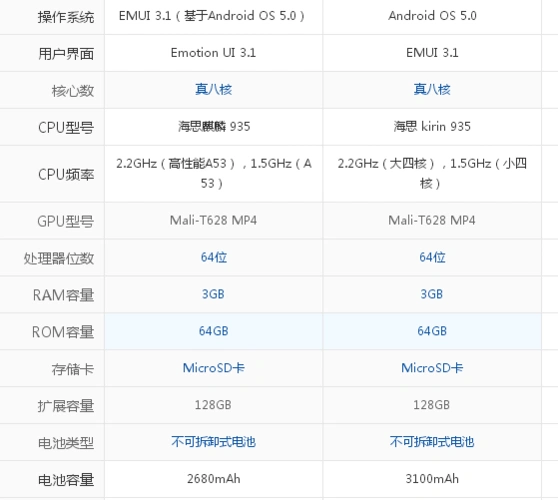Viewport: 558px width, 500px height.
Task: Click the 真八核 link in first phone column
Action: click(x=214, y=89)
